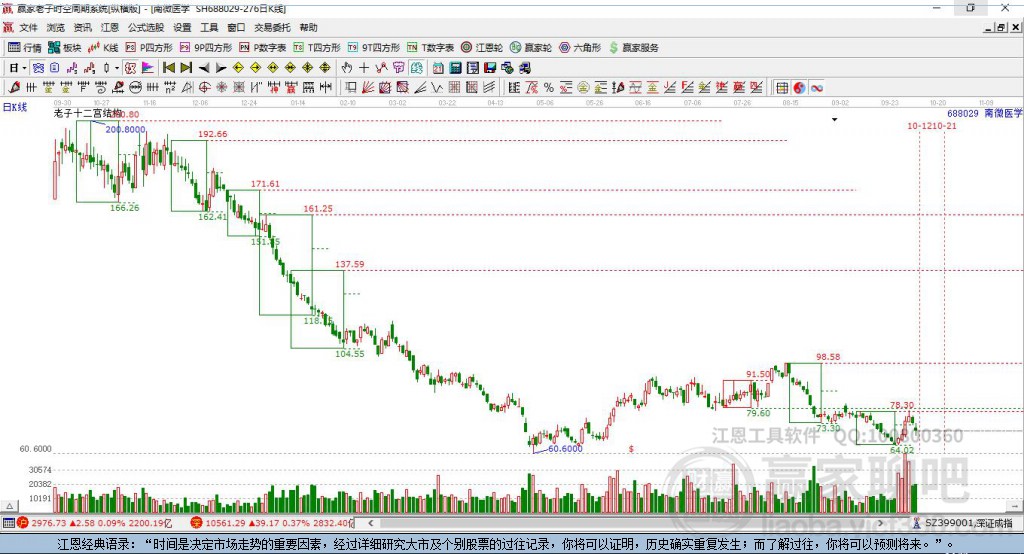Viewport: 1024px width, 554px height.
Task: Restore the inner chart window
Action: pos(1001,27)
